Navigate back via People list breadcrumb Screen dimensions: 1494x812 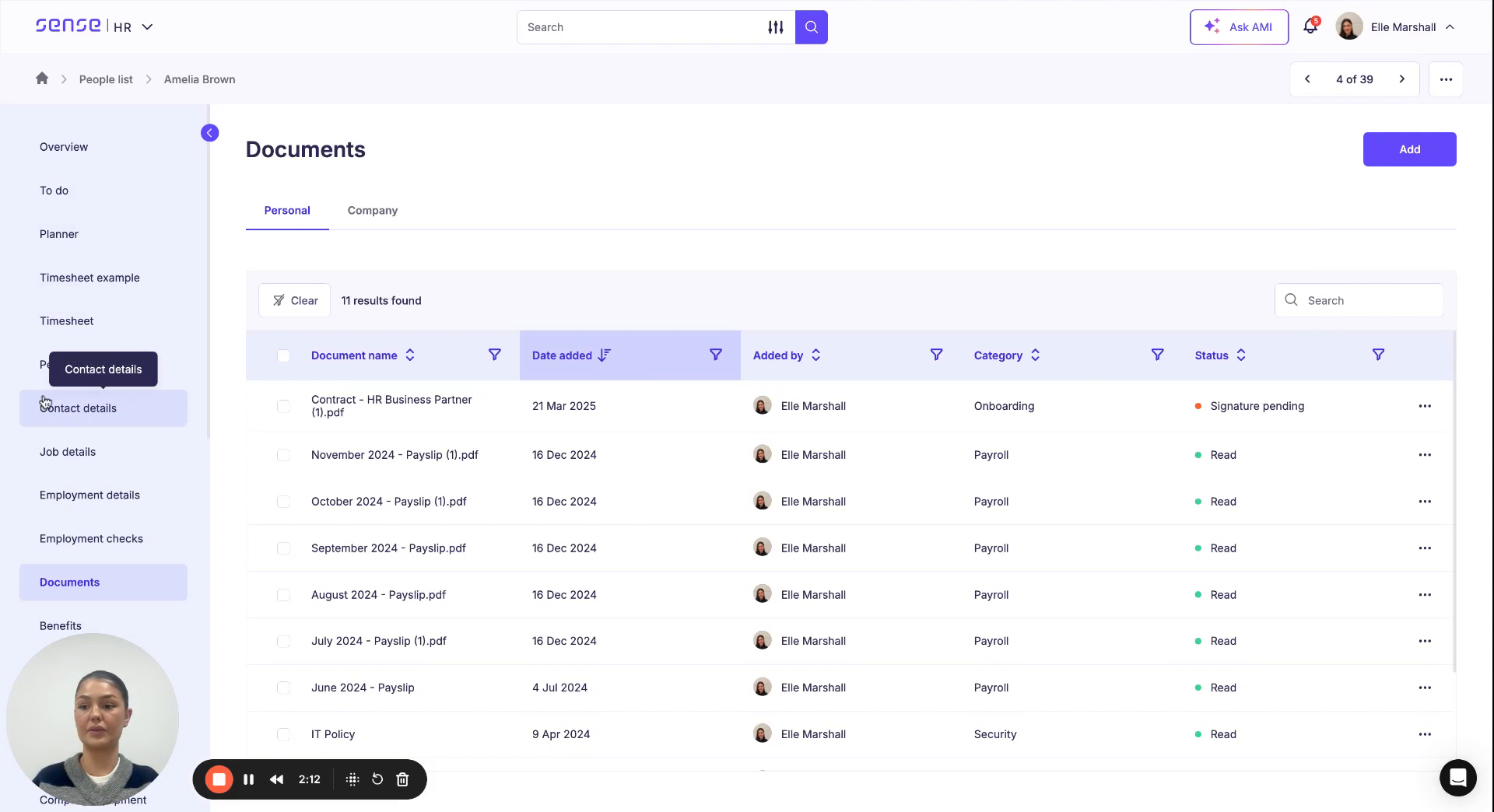point(106,79)
